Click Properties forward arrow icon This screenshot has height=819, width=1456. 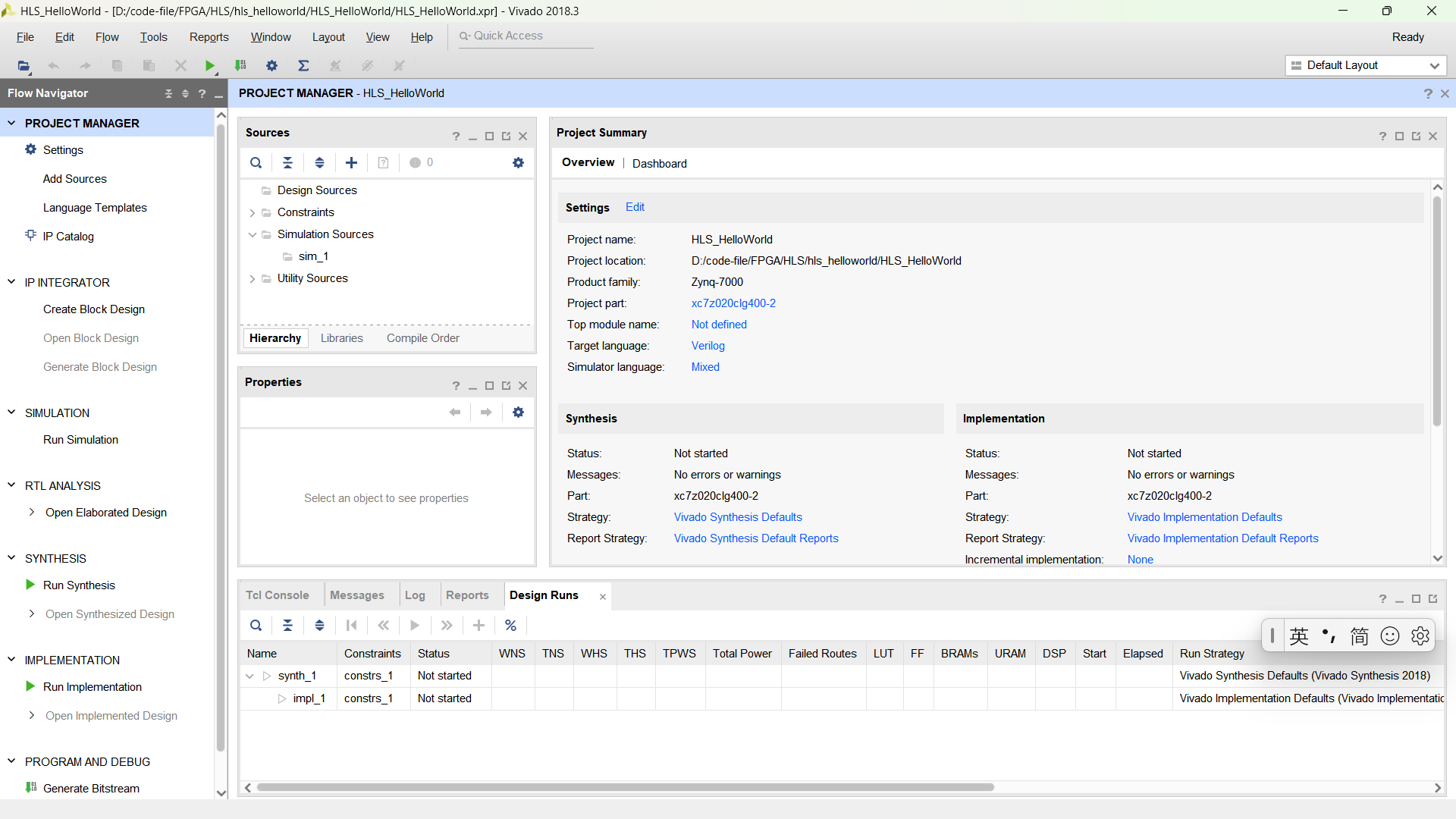click(486, 412)
